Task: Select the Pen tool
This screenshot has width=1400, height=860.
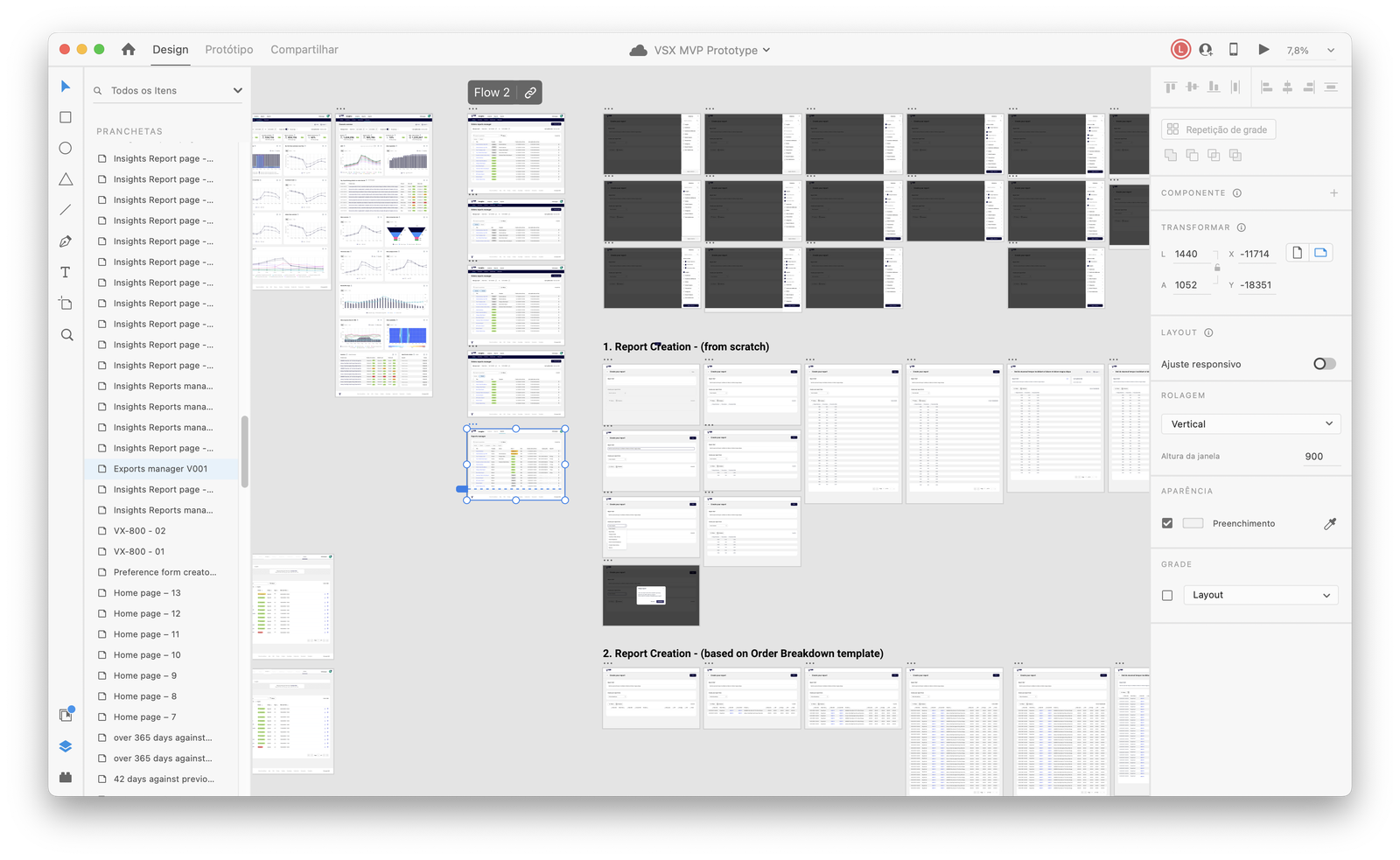Action: (66, 241)
